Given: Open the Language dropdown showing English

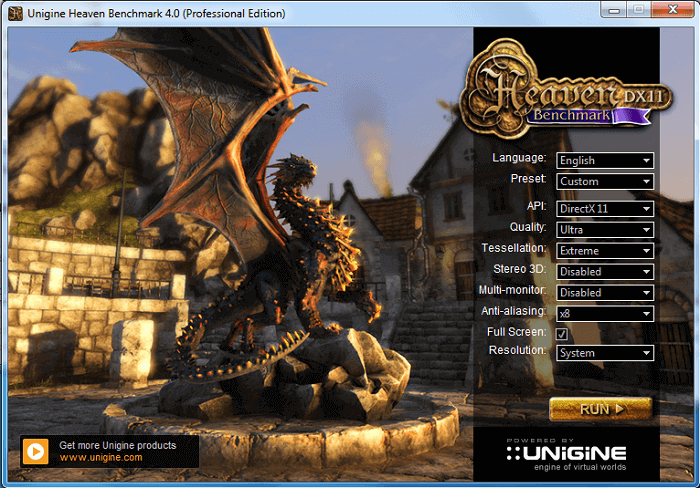Looking at the screenshot, I should point(604,160).
